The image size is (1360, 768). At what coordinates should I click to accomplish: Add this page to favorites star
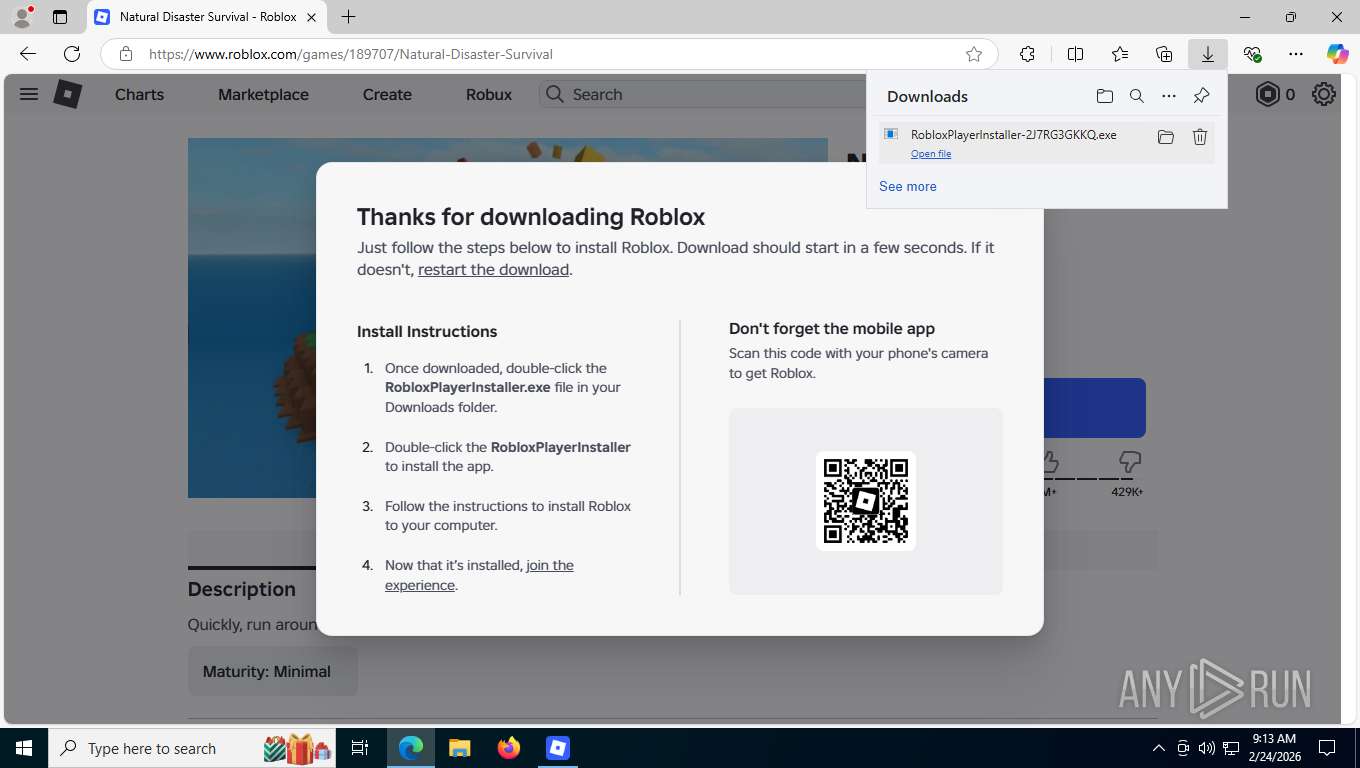click(x=973, y=54)
